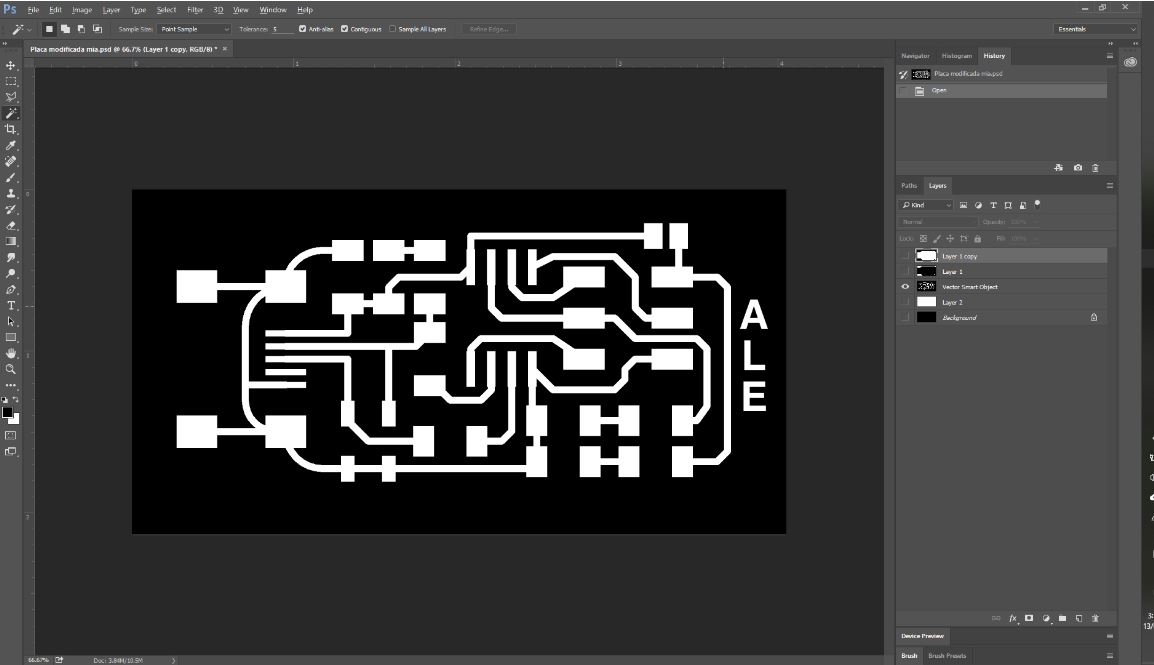The height and width of the screenshot is (665, 1154).
Task: Open the History panel menu
Action: pos(1110,56)
